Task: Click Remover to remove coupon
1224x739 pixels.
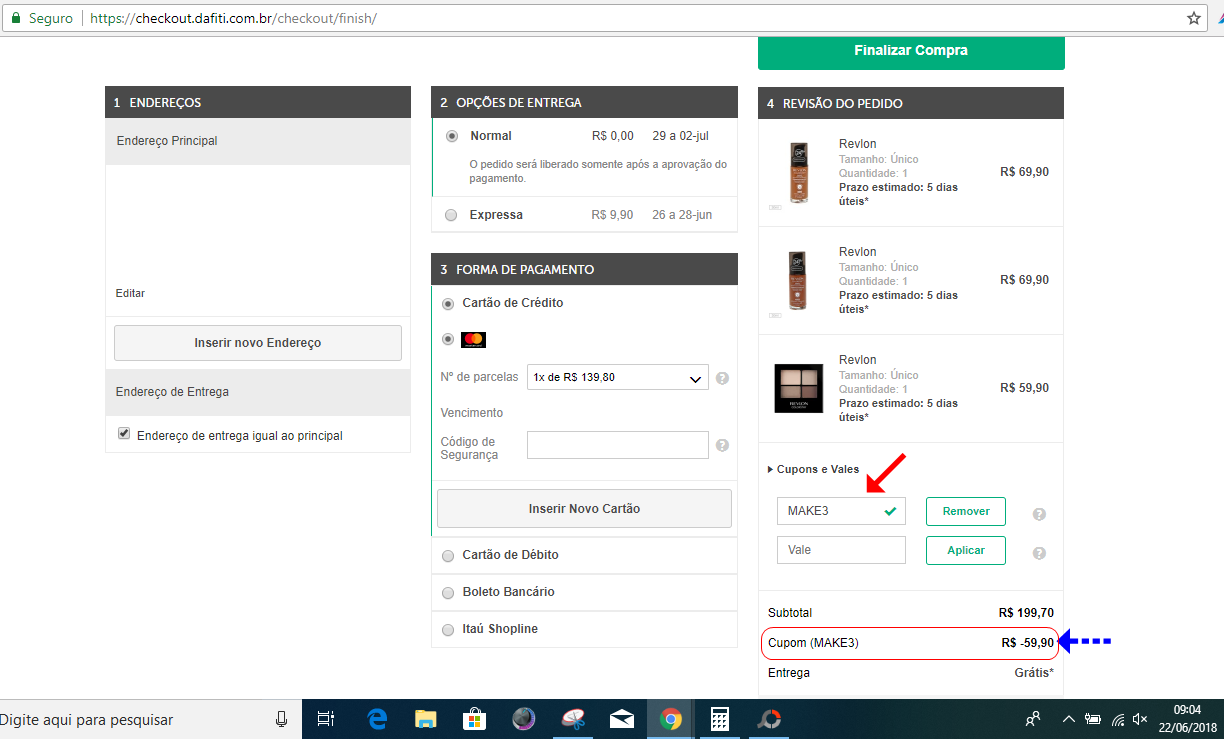Action: (966, 511)
